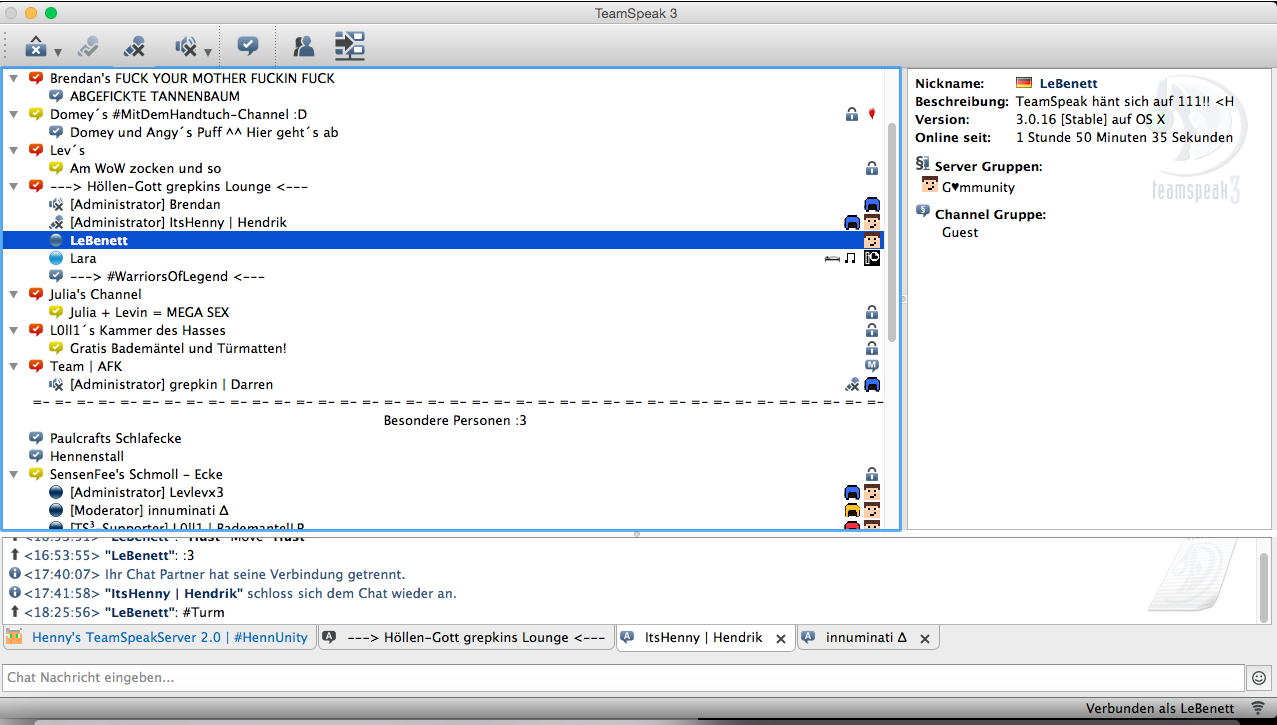Open the Away status dropdown arrow
Screen dimensions: 1277x725
[x=58, y=52]
